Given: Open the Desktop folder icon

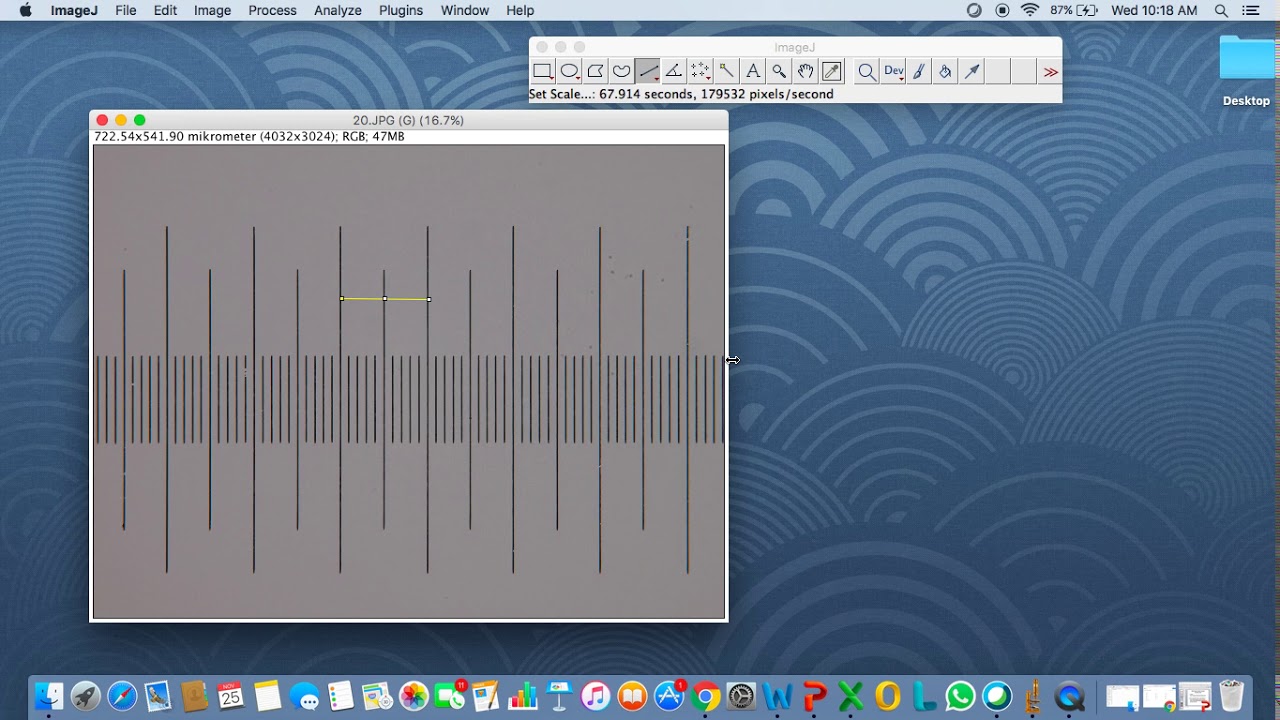Looking at the screenshot, I should (x=1246, y=60).
